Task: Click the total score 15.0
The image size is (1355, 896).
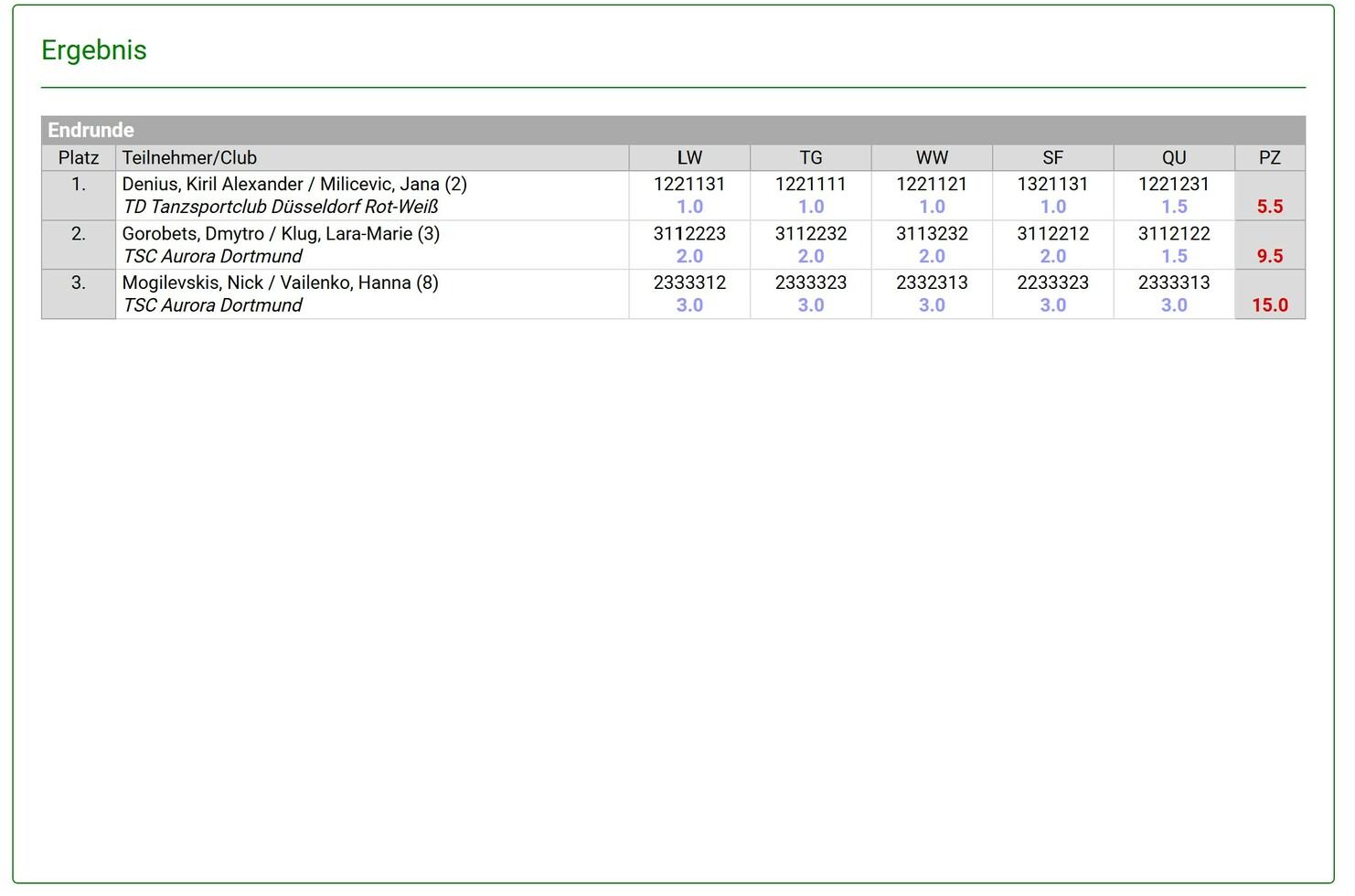Action: pos(1269,305)
